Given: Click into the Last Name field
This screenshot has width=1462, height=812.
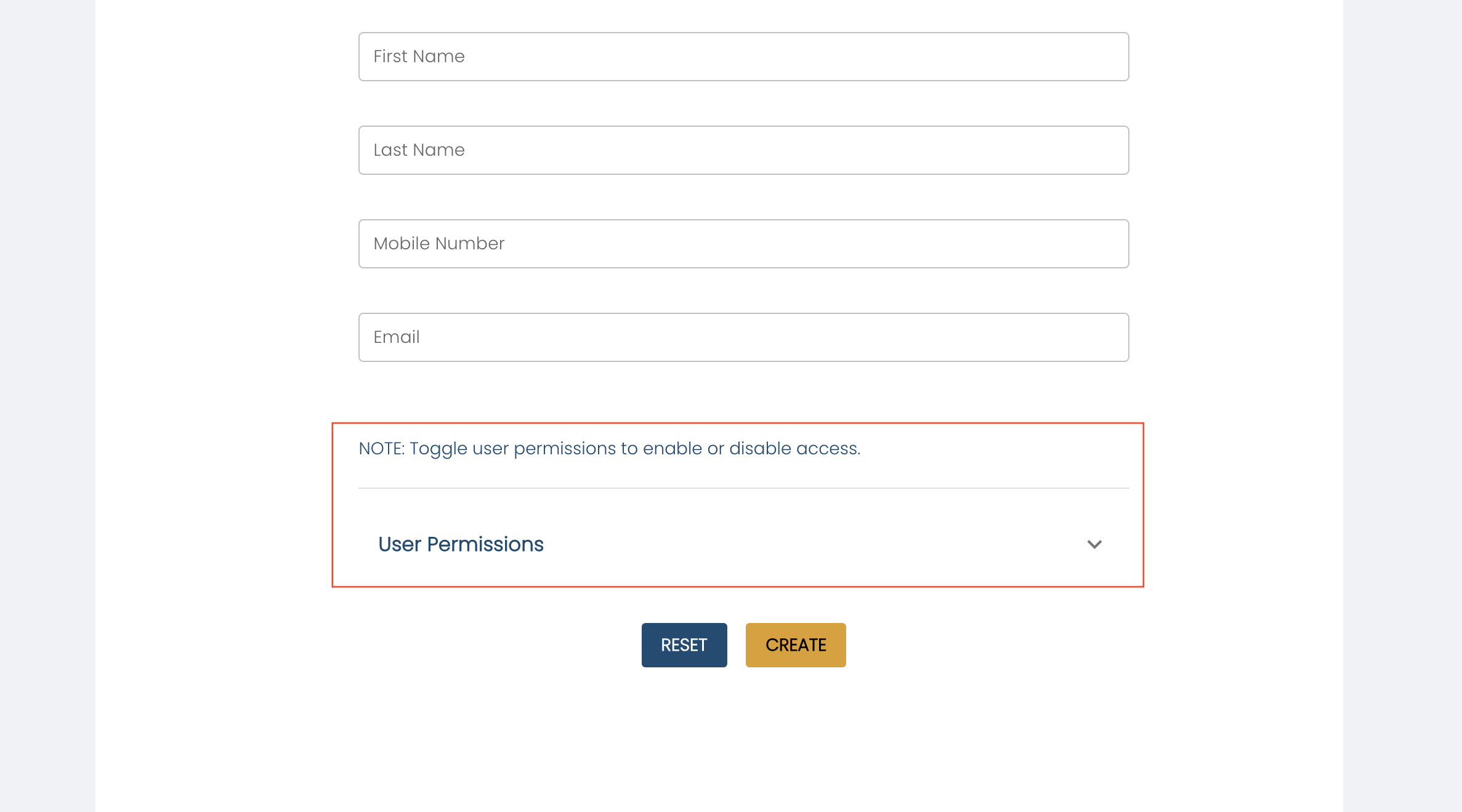Looking at the screenshot, I should point(743,150).
